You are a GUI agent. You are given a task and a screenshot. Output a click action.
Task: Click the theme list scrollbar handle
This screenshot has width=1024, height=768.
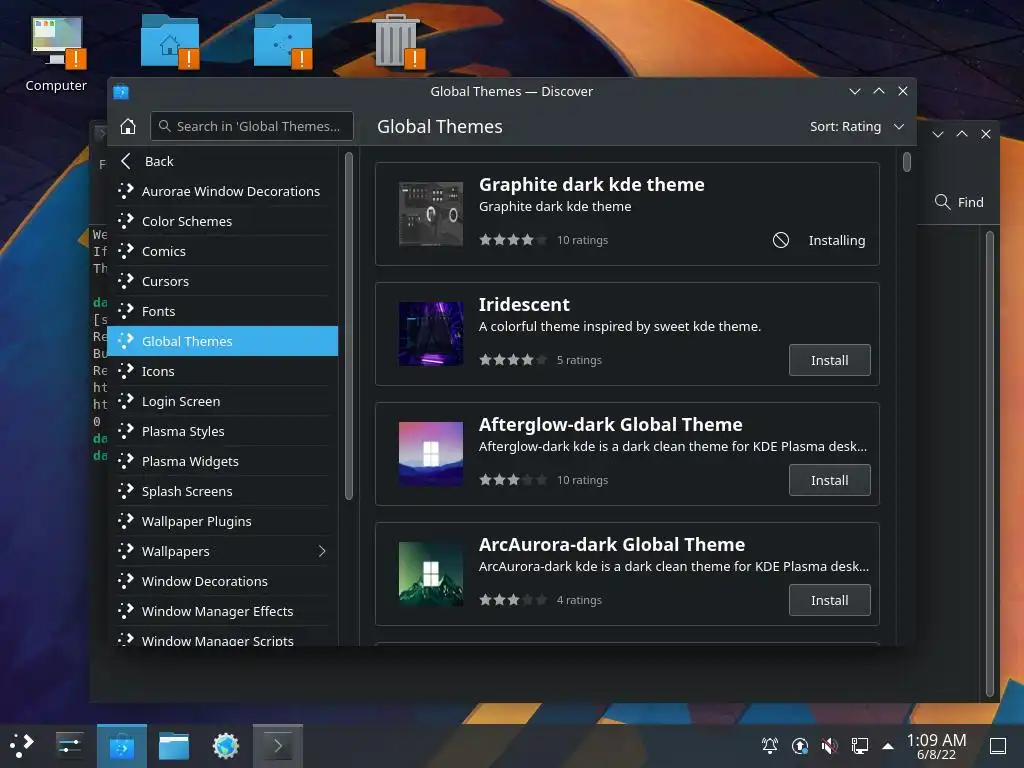906,161
